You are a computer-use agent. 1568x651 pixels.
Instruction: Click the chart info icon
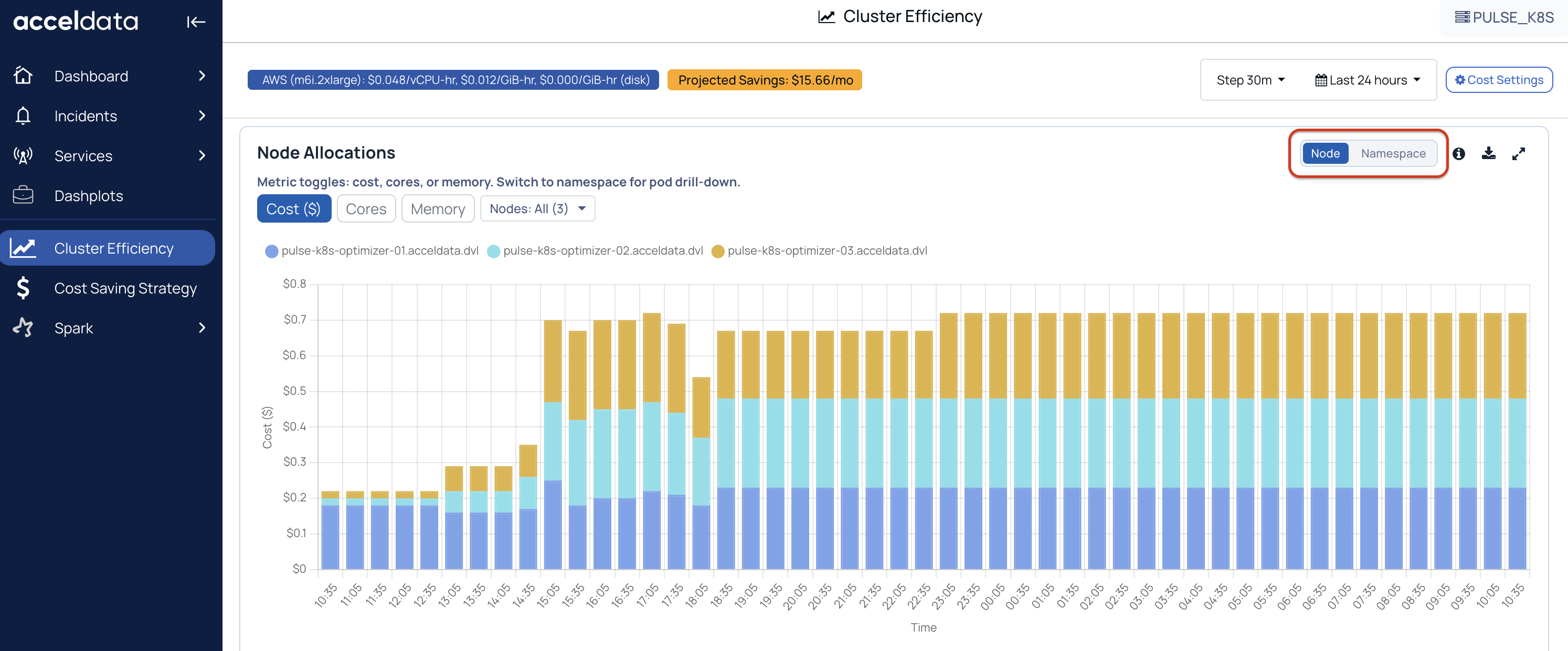pos(1458,153)
